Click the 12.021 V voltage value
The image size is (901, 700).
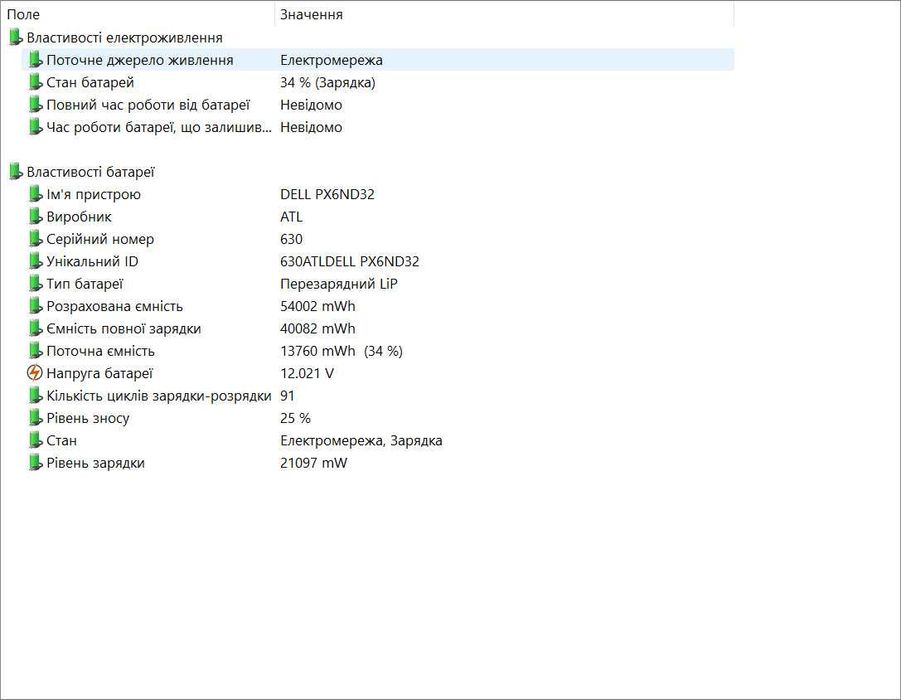pos(307,374)
